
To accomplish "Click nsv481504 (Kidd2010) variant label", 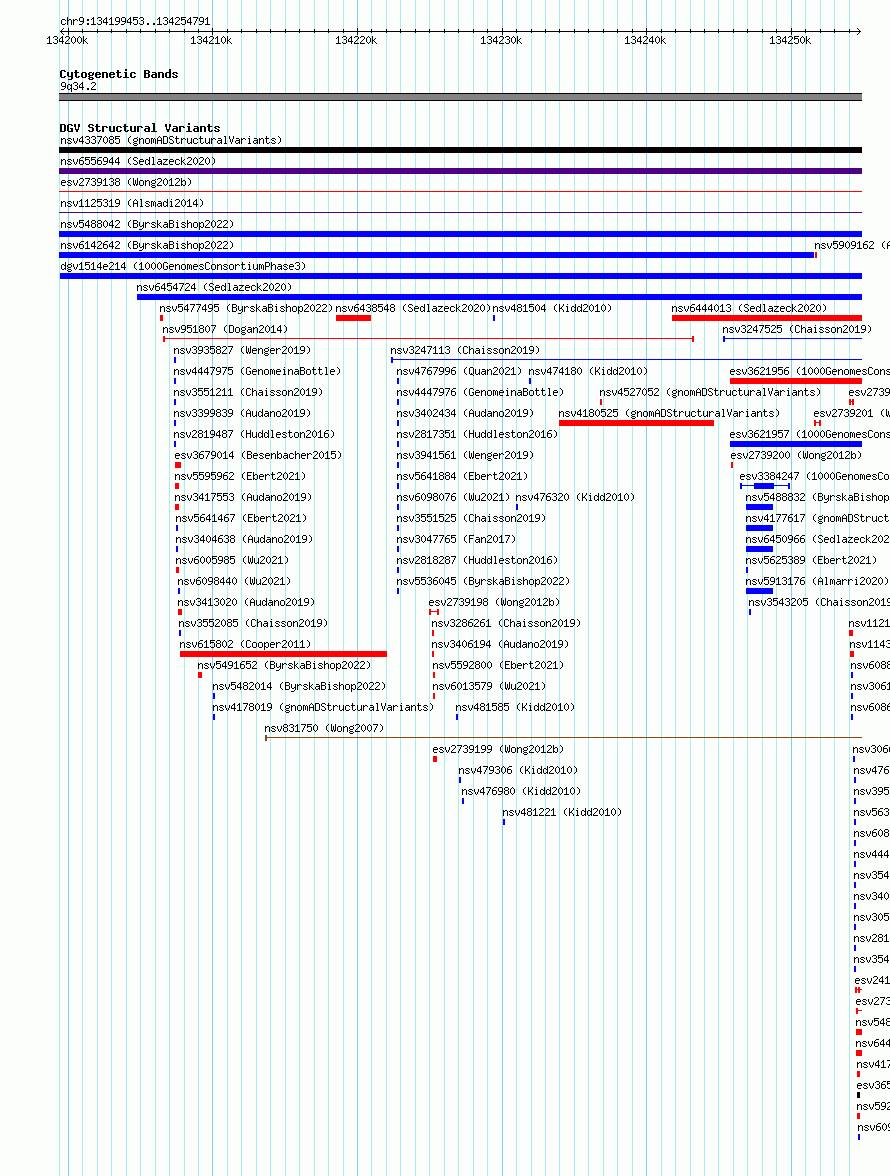I will [552, 308].
